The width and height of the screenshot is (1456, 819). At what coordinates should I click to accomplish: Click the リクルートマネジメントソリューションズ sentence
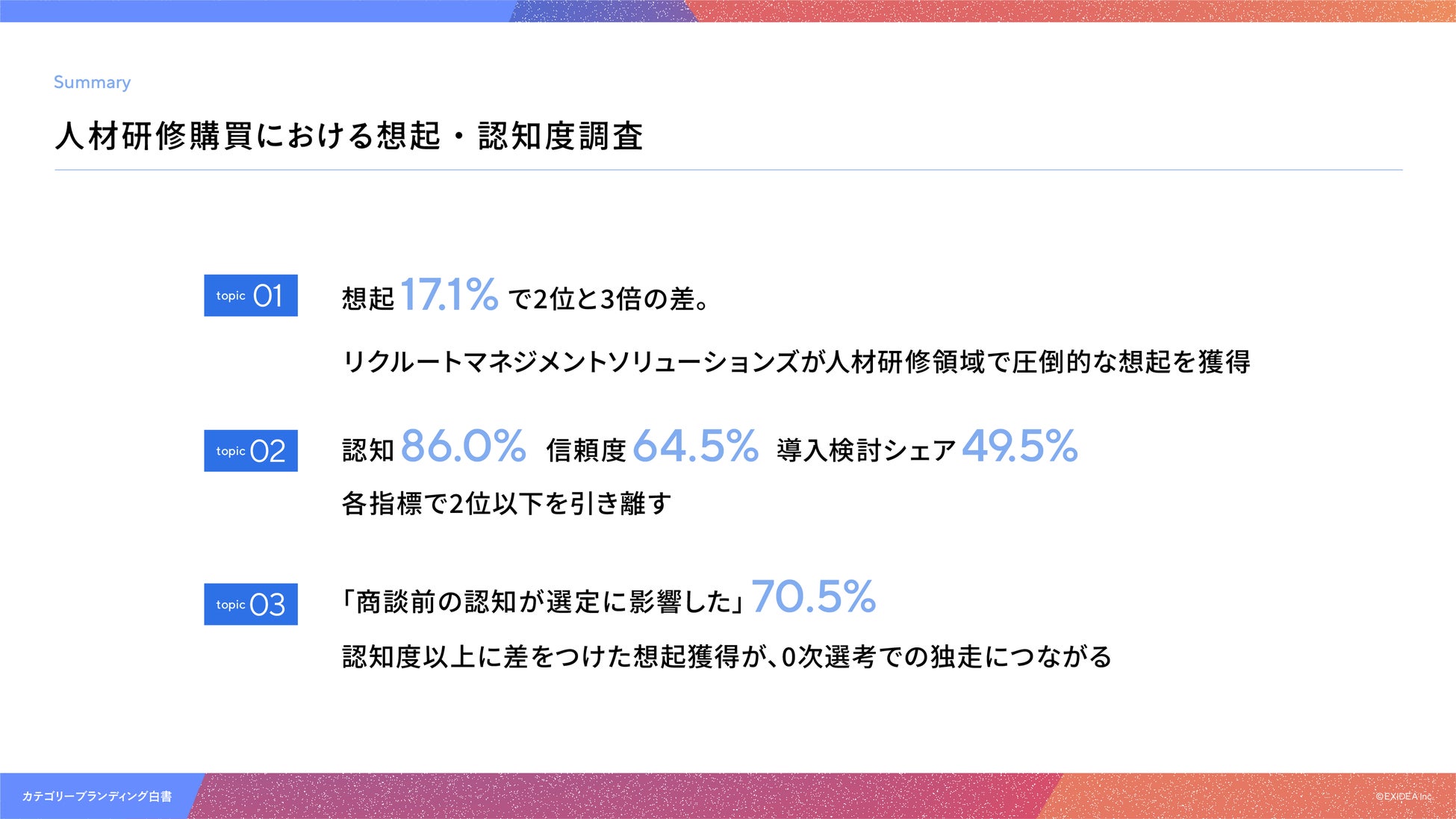[x=796, y=362]
